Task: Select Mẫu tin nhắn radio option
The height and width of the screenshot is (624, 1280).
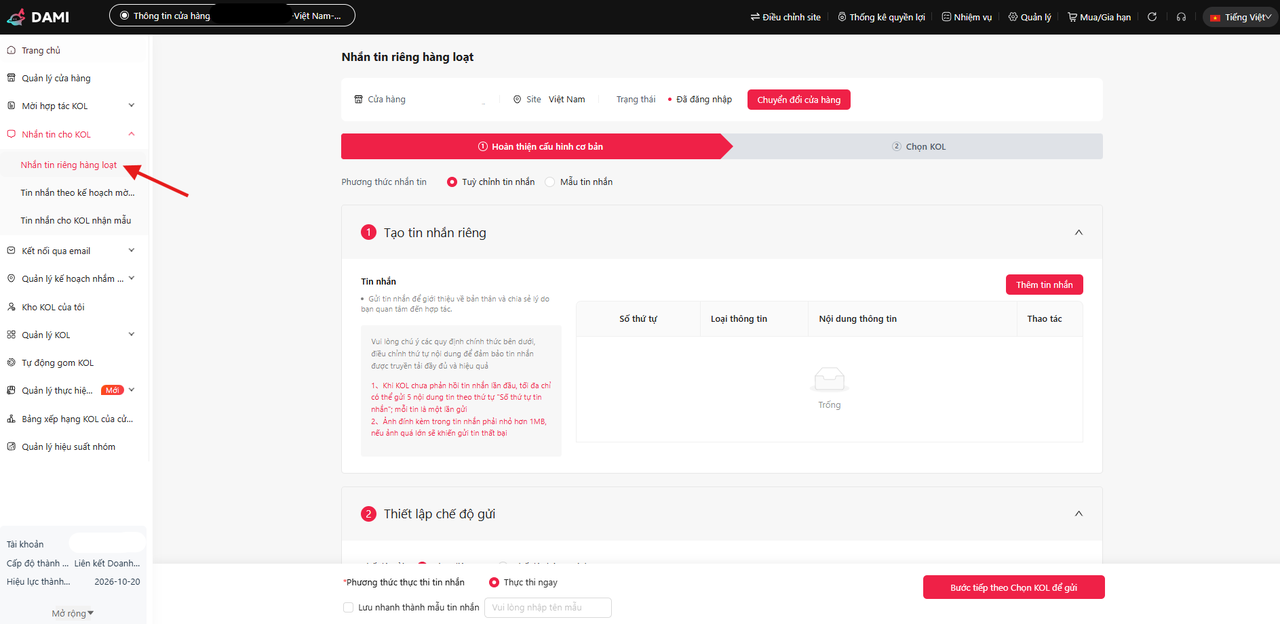Action: (x=550, y=182)
